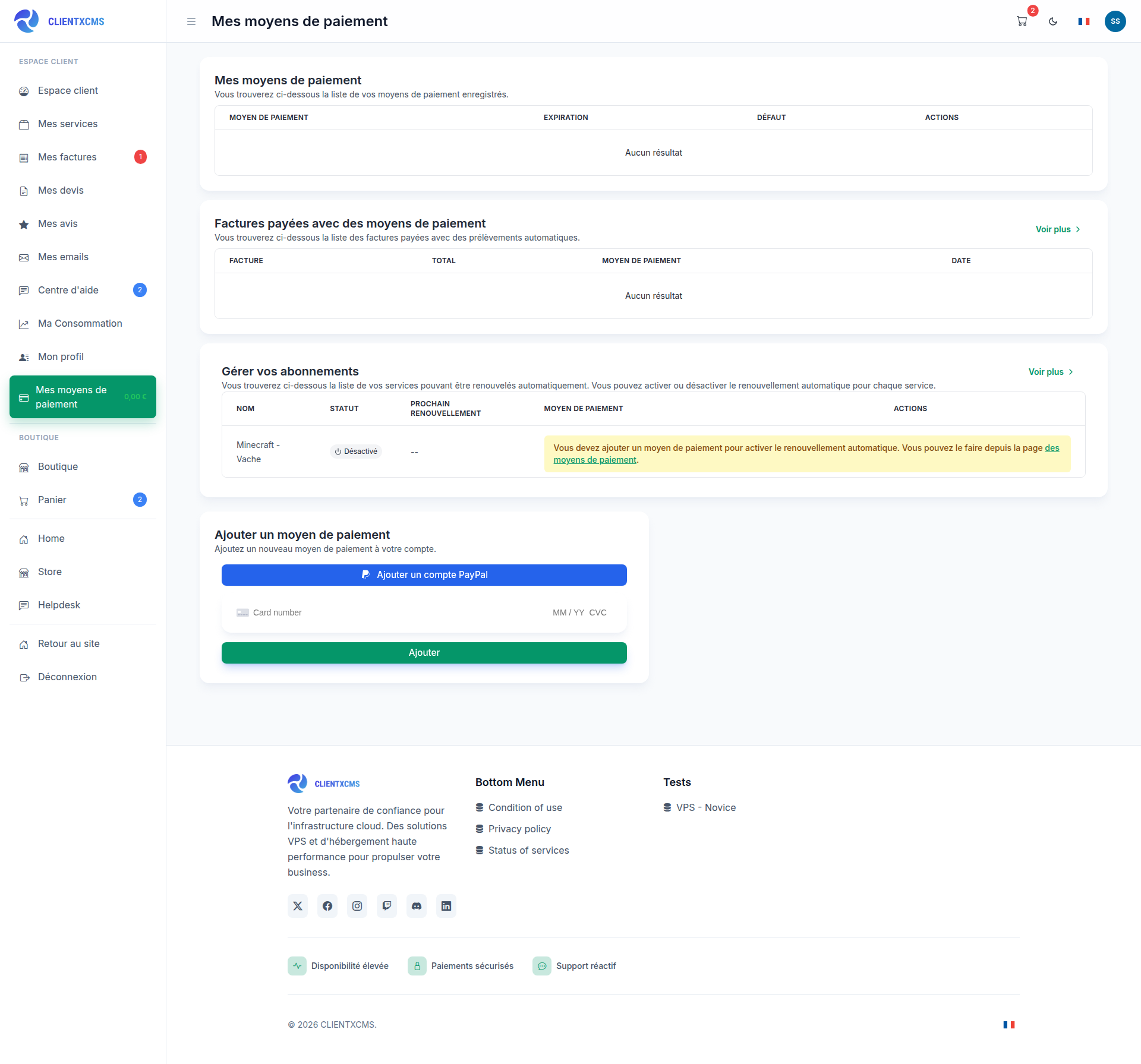Open Facebook social icon in footer

(x=327, y=906)
